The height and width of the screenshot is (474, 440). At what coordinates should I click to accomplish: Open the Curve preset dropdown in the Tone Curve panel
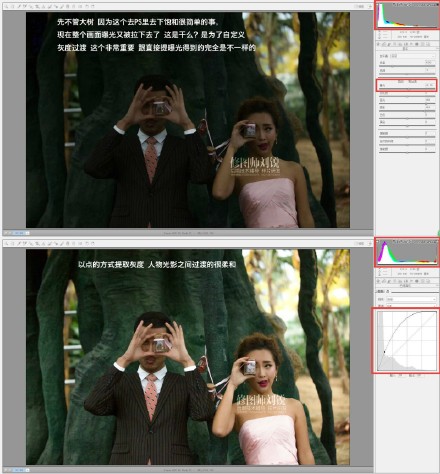(x=411, y=299)
